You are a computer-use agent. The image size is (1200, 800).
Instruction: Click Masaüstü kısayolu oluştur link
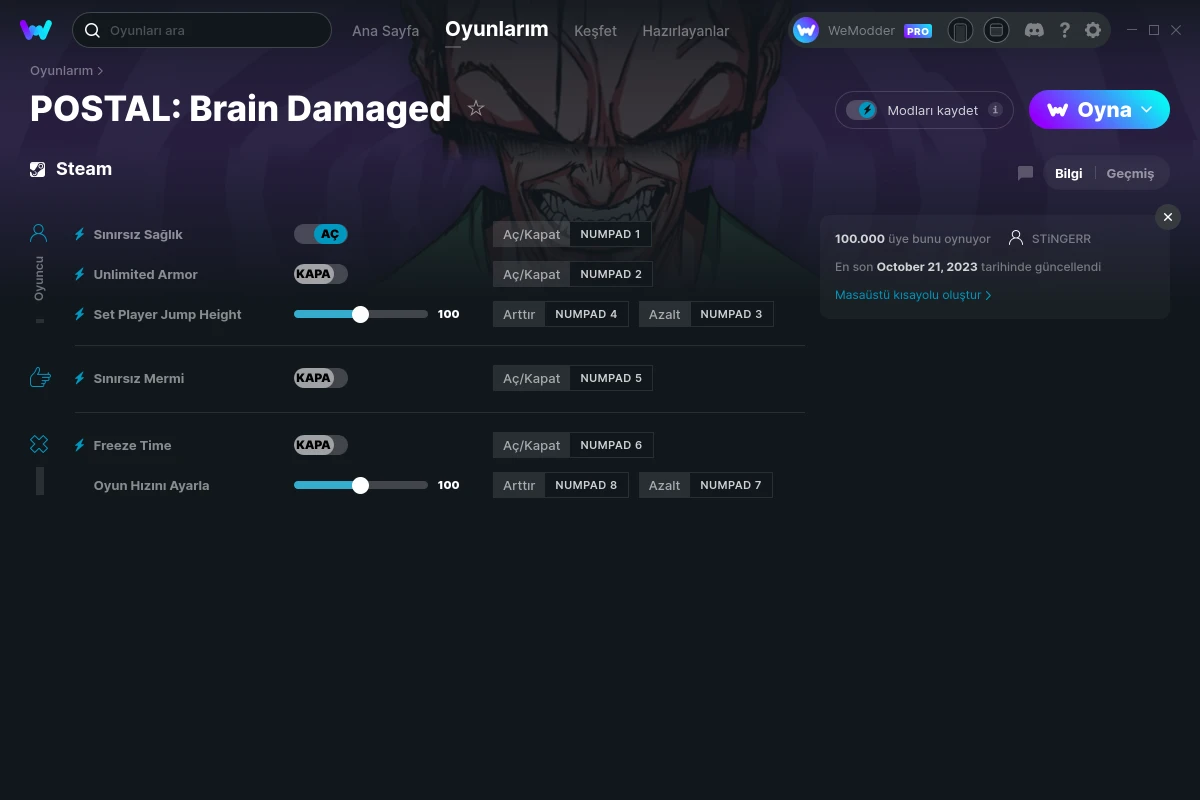coord(913,295)
